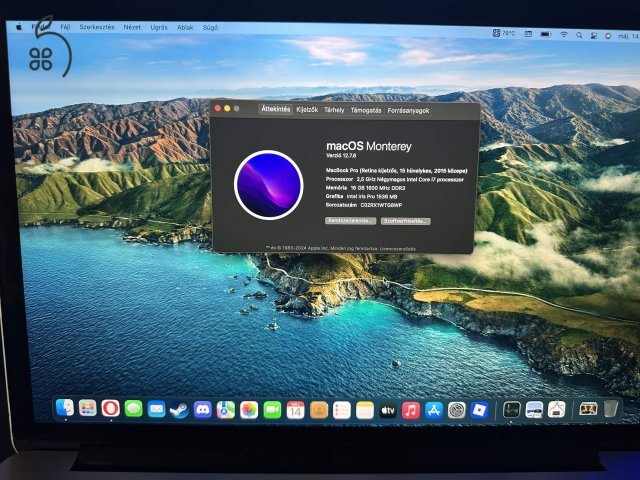Open Launchpad in the Dock
This screenshot has width=640, height=480.
87,408
